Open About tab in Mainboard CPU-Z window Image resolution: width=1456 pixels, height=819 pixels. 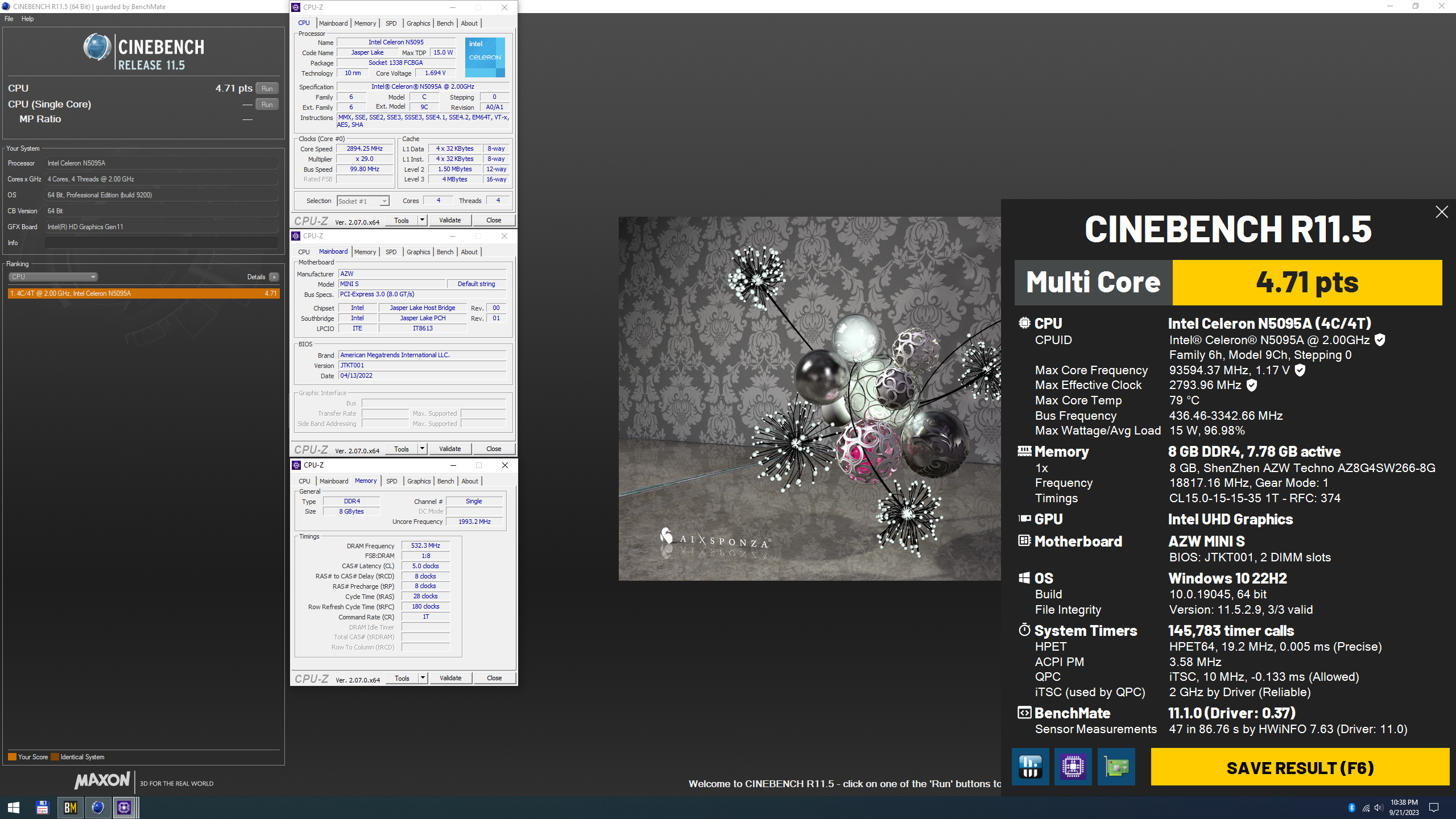coord(469,252)
